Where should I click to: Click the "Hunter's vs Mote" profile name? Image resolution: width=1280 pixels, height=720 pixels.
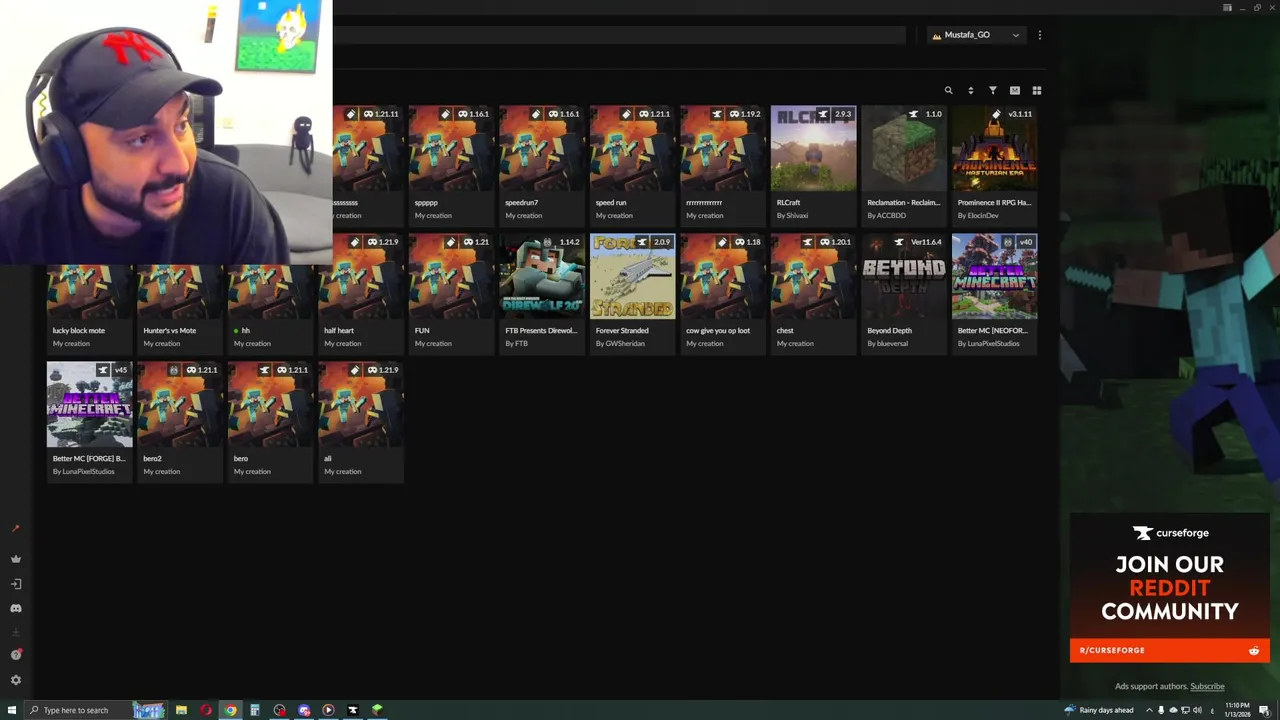point(169,330)
